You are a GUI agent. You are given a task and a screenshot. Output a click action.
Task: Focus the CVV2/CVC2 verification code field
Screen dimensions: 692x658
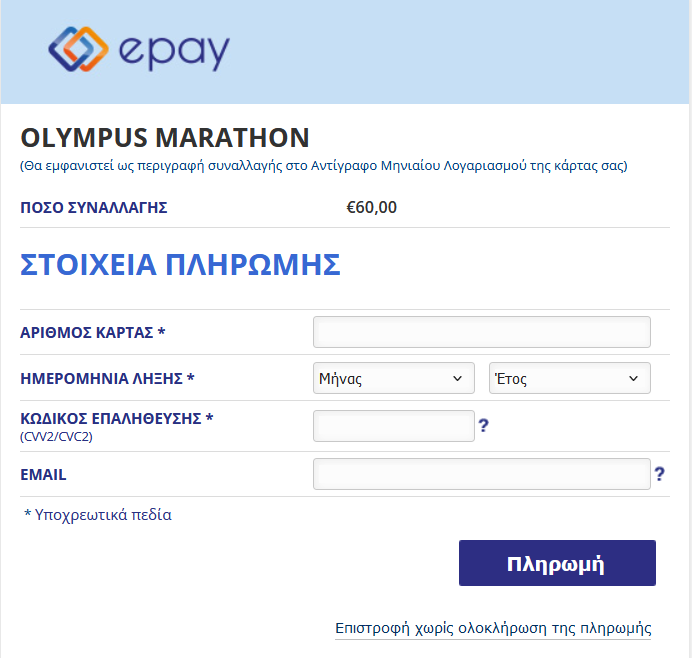click(394, 426)
